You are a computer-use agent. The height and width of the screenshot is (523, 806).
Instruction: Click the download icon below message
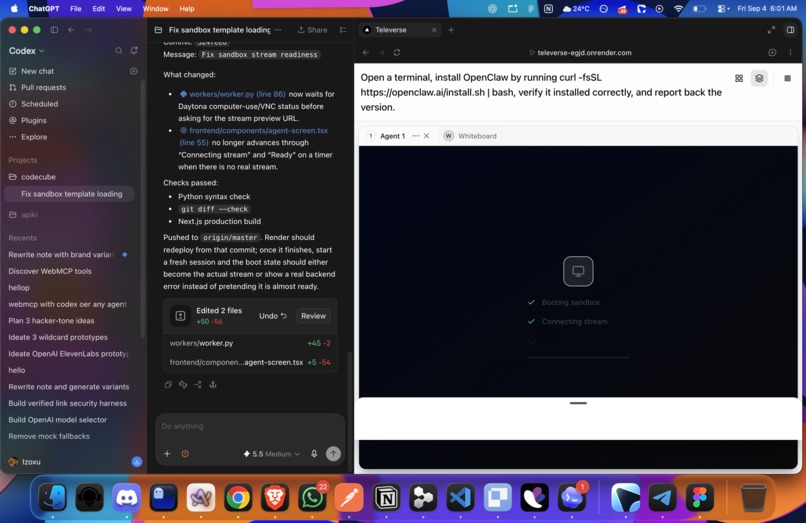point(213,385)
